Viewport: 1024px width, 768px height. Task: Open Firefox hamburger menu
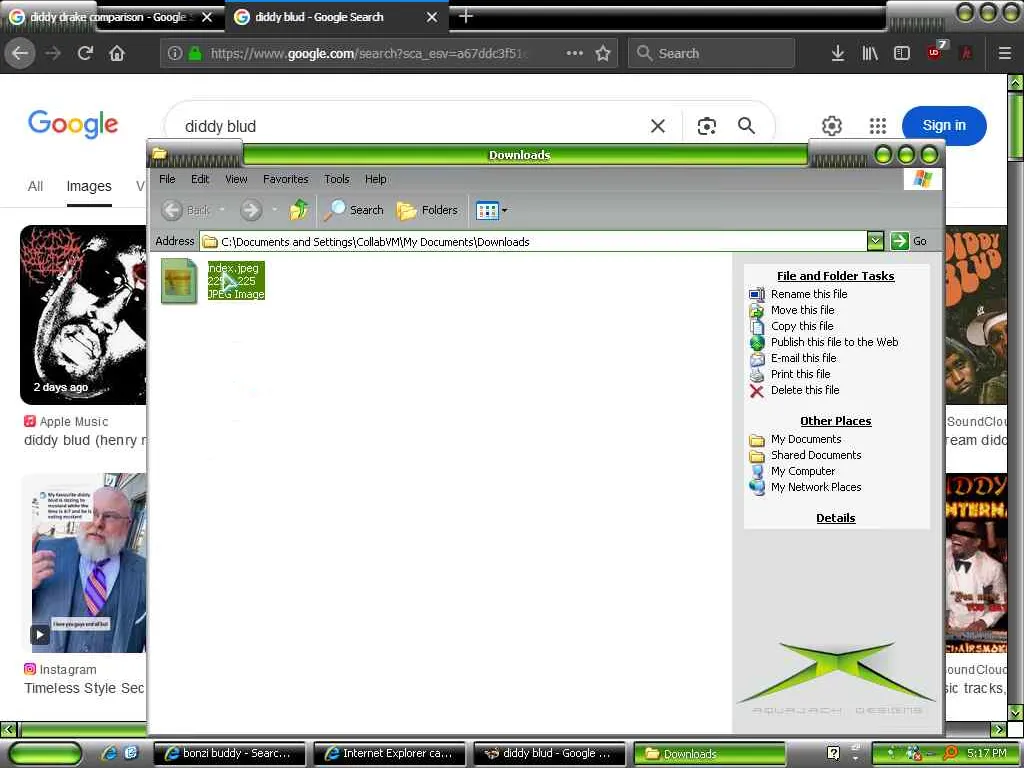click(x=1004, y=53)
